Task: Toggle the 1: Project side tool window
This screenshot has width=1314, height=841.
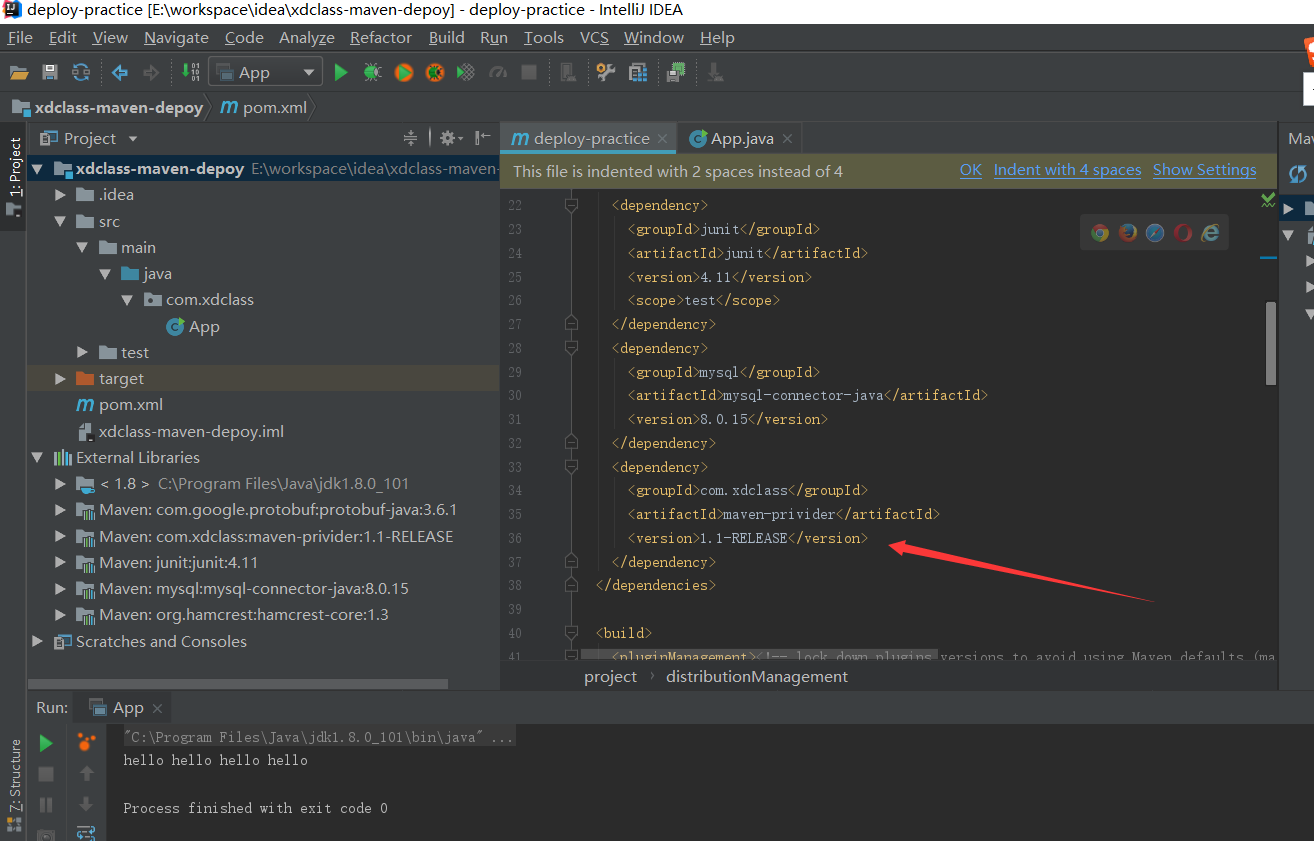Action: tap(14, 177)
